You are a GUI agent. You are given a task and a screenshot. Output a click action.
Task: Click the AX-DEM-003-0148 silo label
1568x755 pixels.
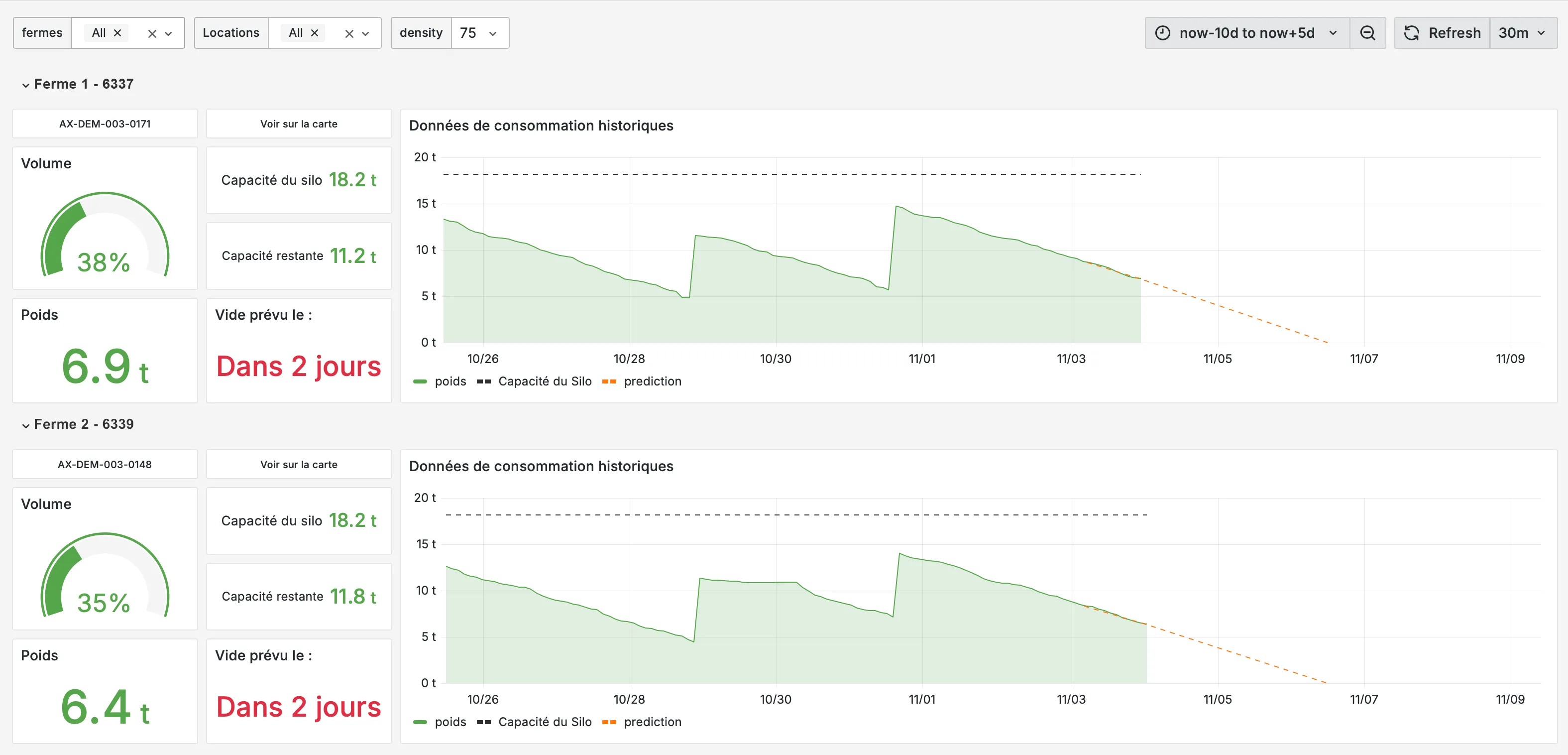point(105,465)
